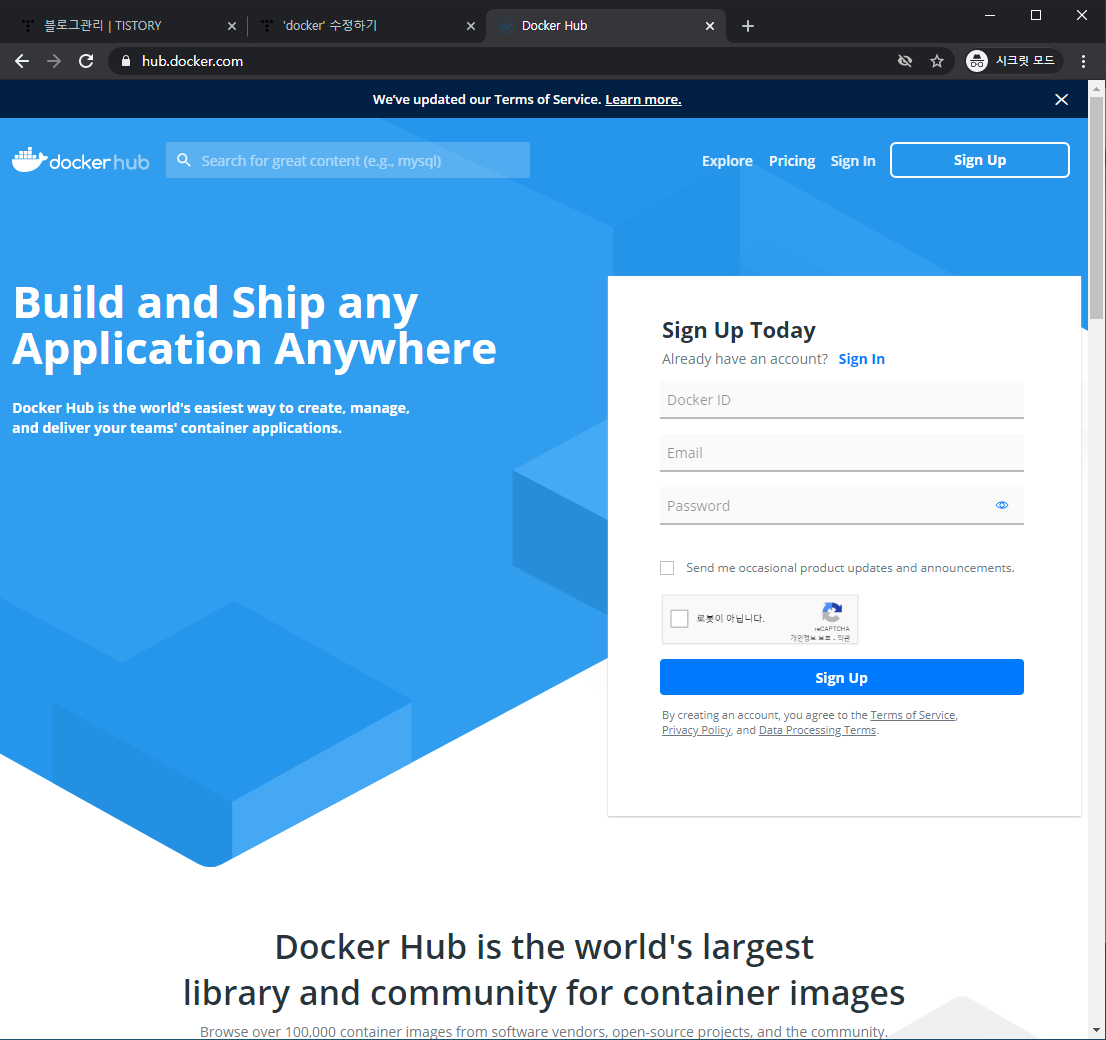Open a new browser tab
Image resolution: width=1106 pixels, height=1040 pixels.
point(748,26)
